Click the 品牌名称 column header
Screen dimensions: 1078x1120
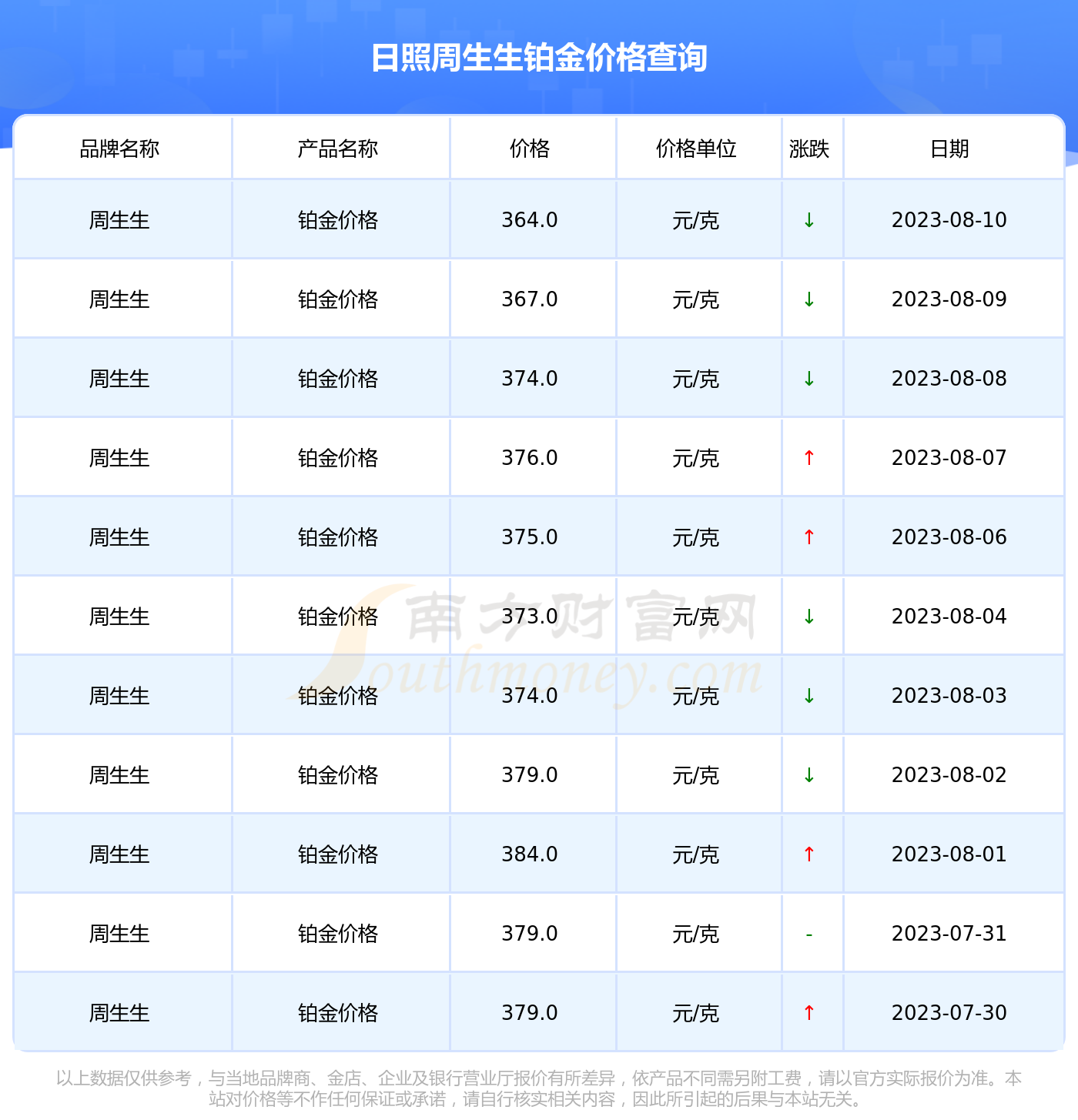click(x=119, y=149)
